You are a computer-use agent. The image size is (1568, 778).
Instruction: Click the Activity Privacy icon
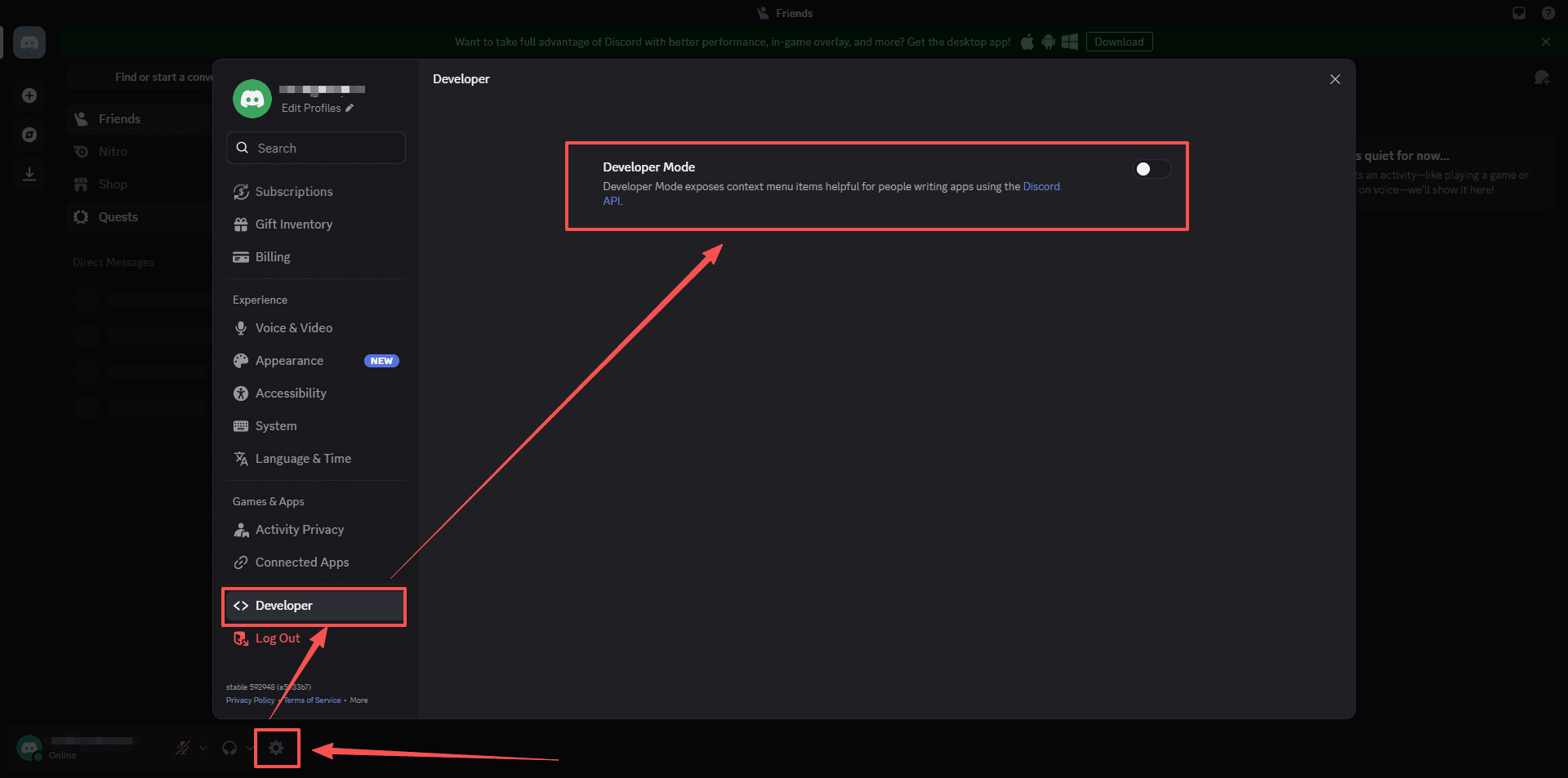point(241,530)
